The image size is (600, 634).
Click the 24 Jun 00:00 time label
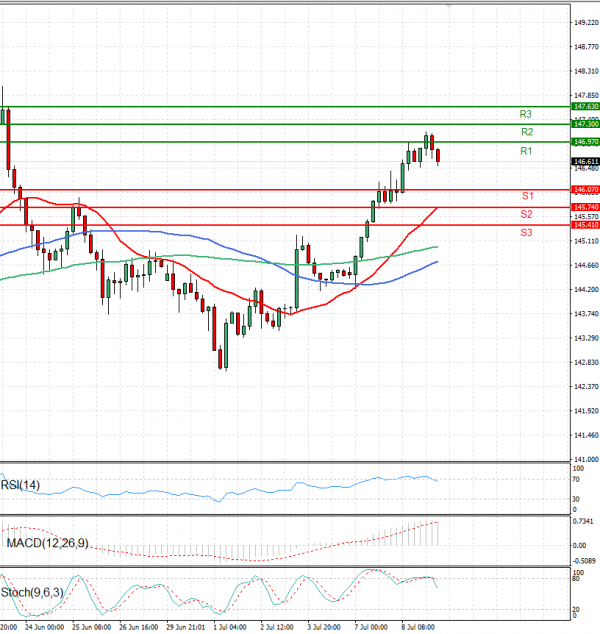pos(44,627)
